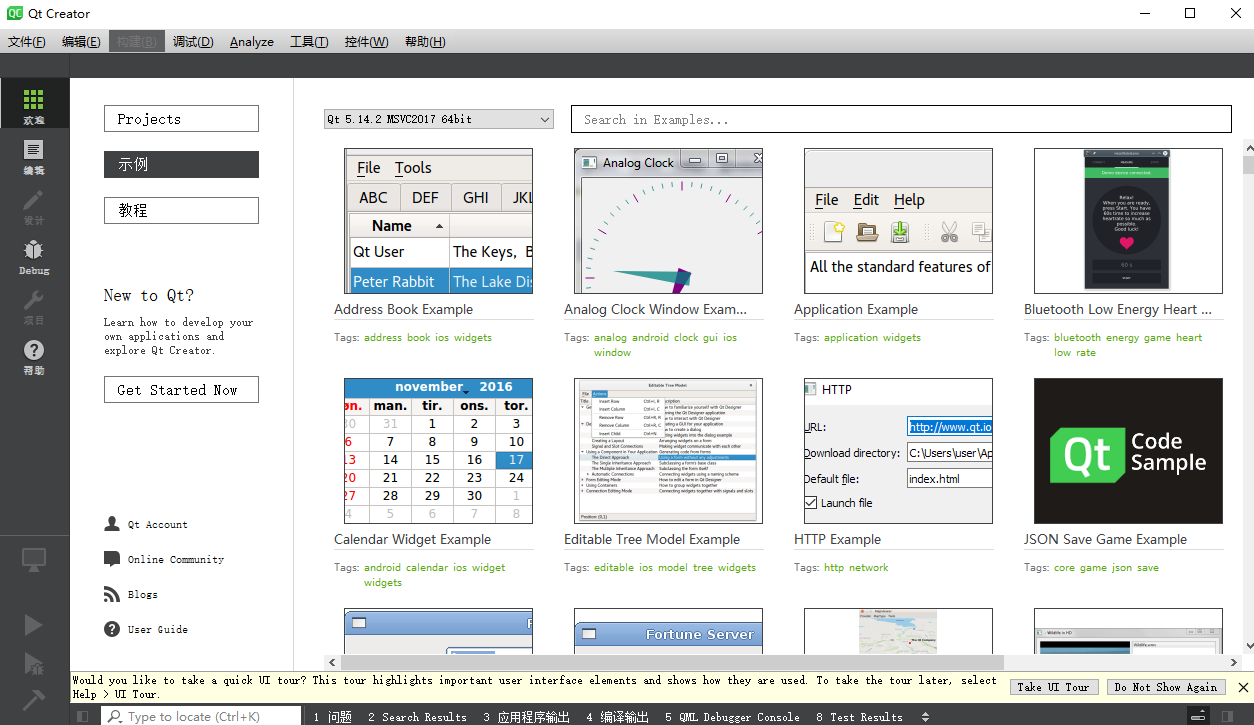This screenshot has height=725, width=1254.
Task: Open the Blogs link
Action: pos(143,594)
